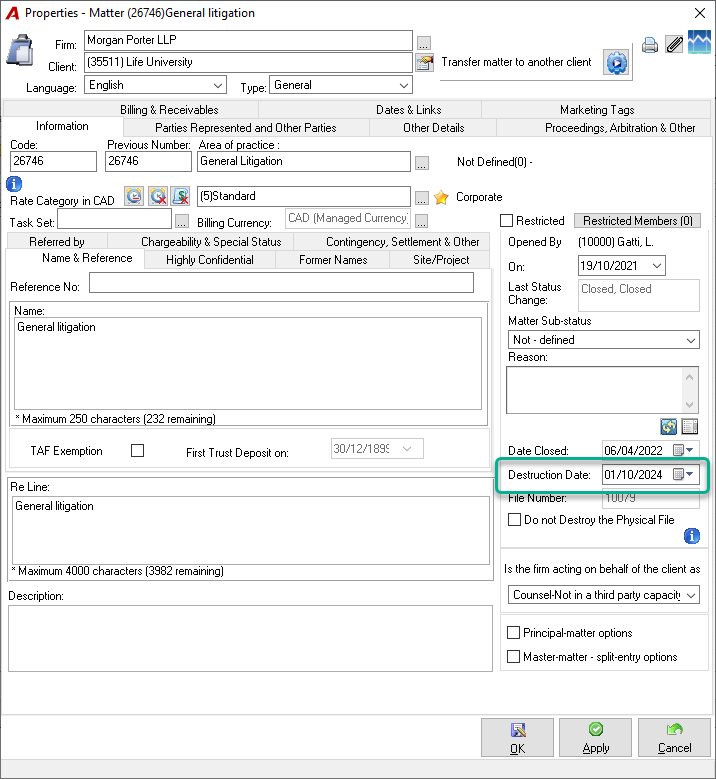Click the ellipsis beside (5)Standard rate
This screenshot has width=716, height=779.
422,198
